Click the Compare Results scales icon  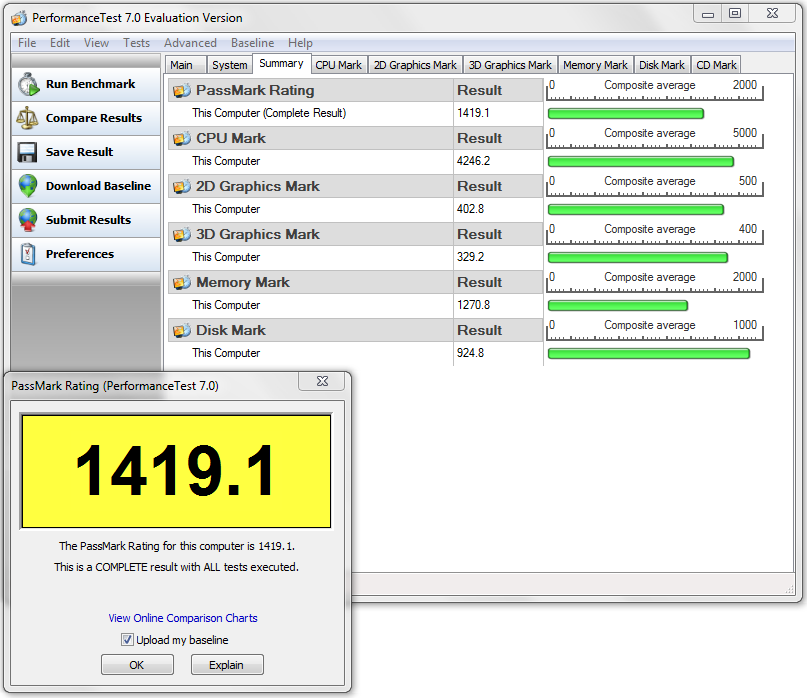(x=27, y=118)
